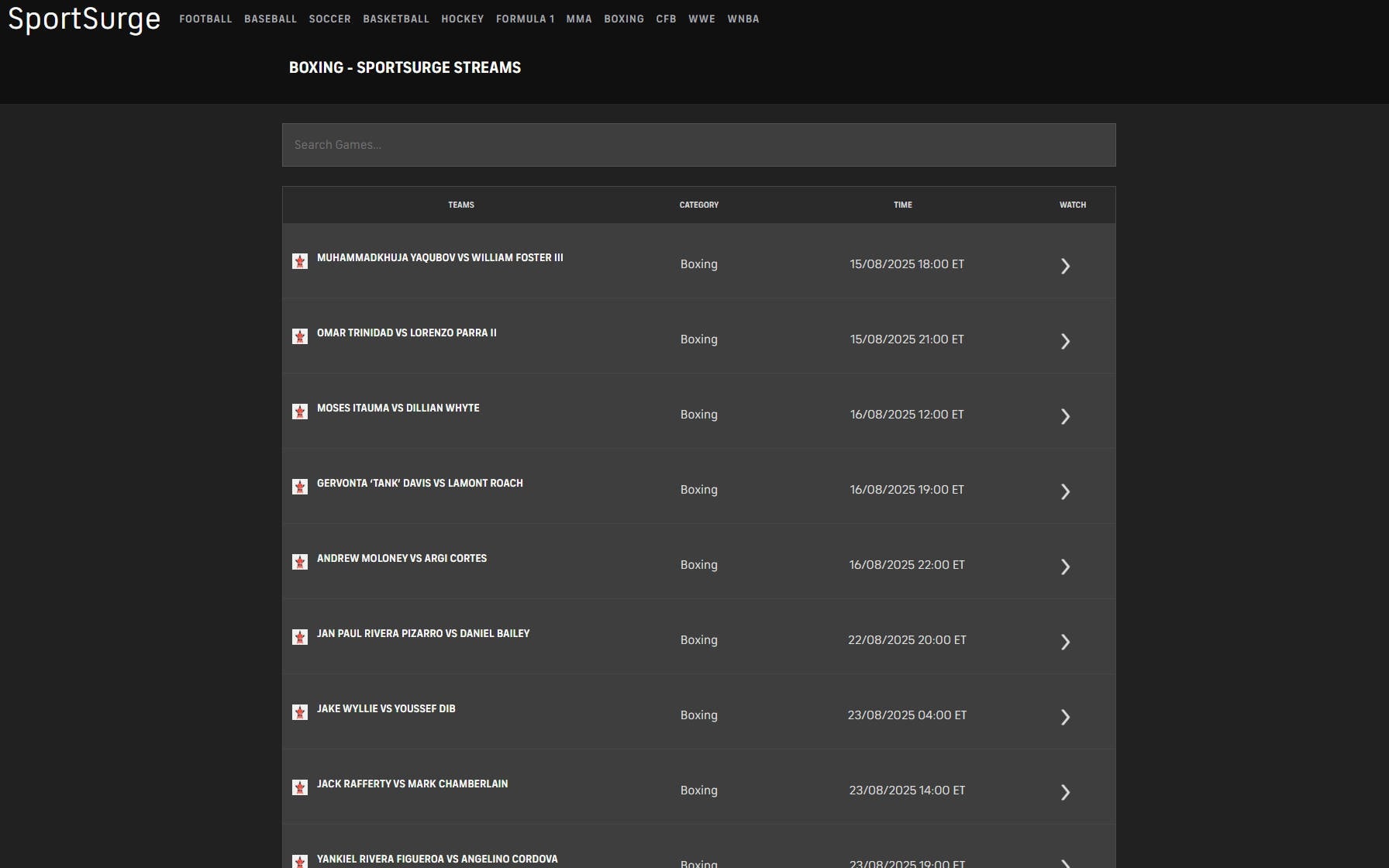This screenshot has width=1389, height=868.
Task: Open watch chevron for Itauma vs Whyte
Action: pyautogui.click(x=1066, y=416)
